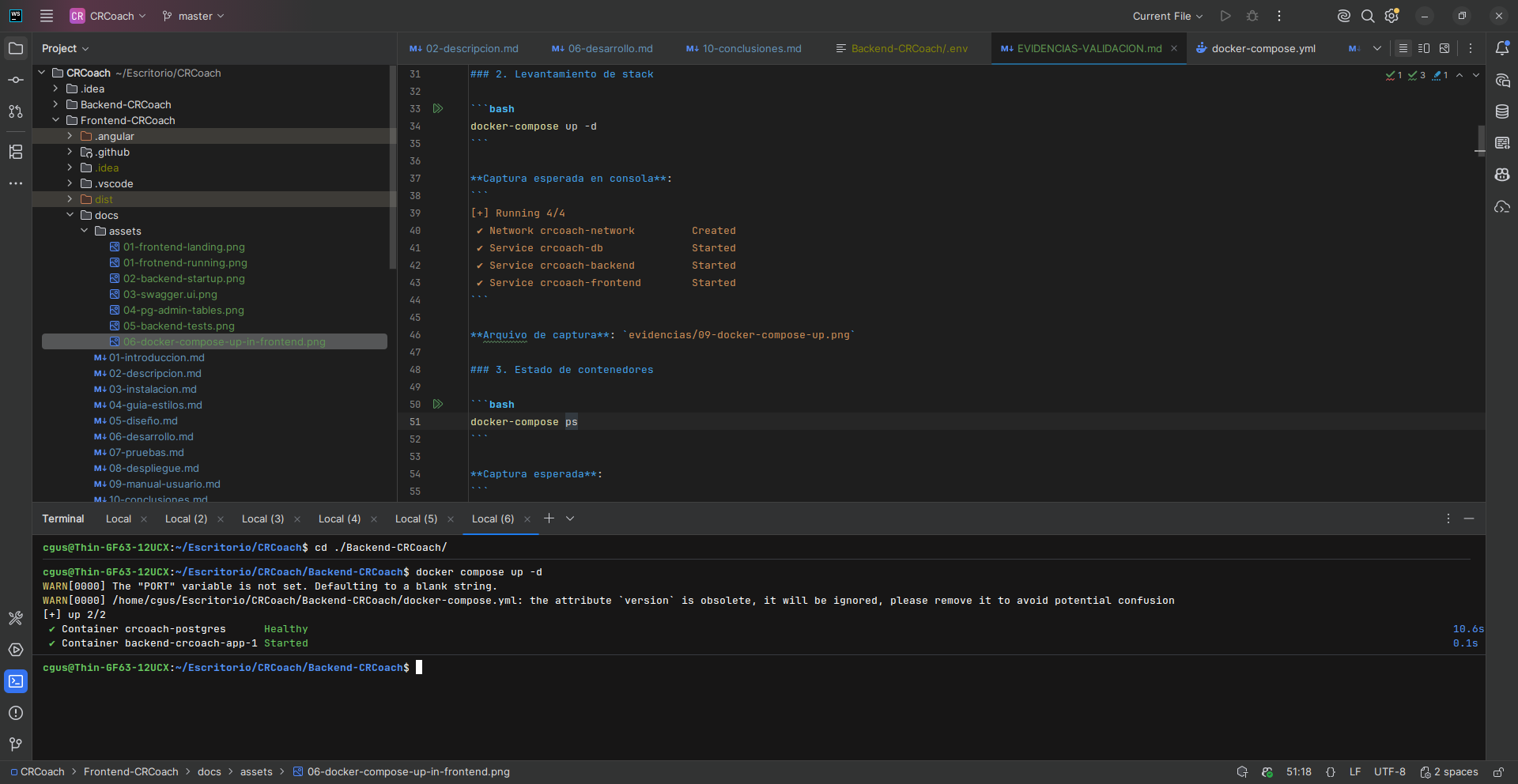Toggle read-only lock in status bar
Image resolution: width=1518 pixels, height=784 pixels.
pyautogui.click(x=1498, y=772)
